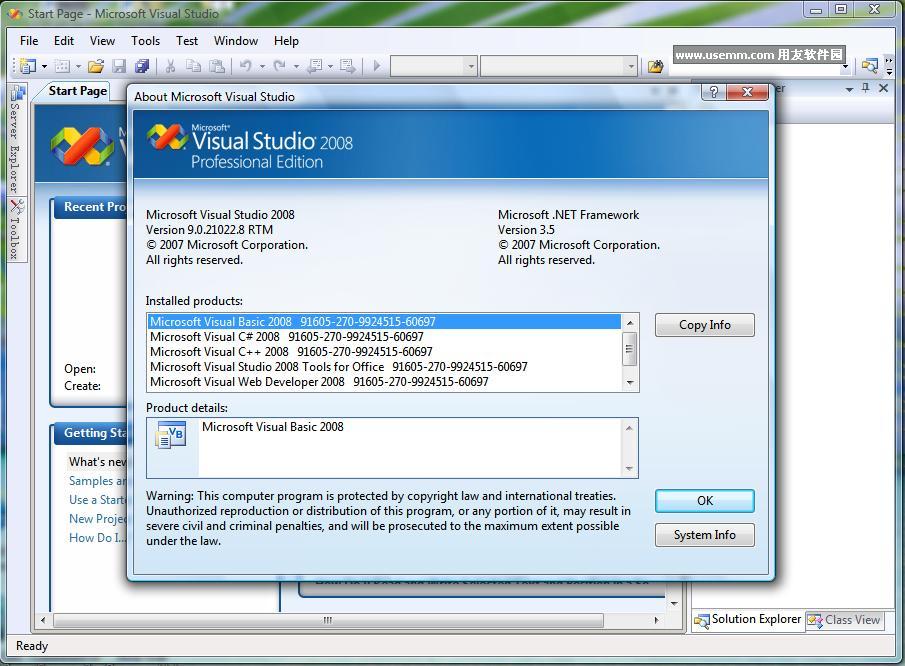Close the right-side docked panel
Viewport: 905px width, 666px height.
[x=883, y=88]
